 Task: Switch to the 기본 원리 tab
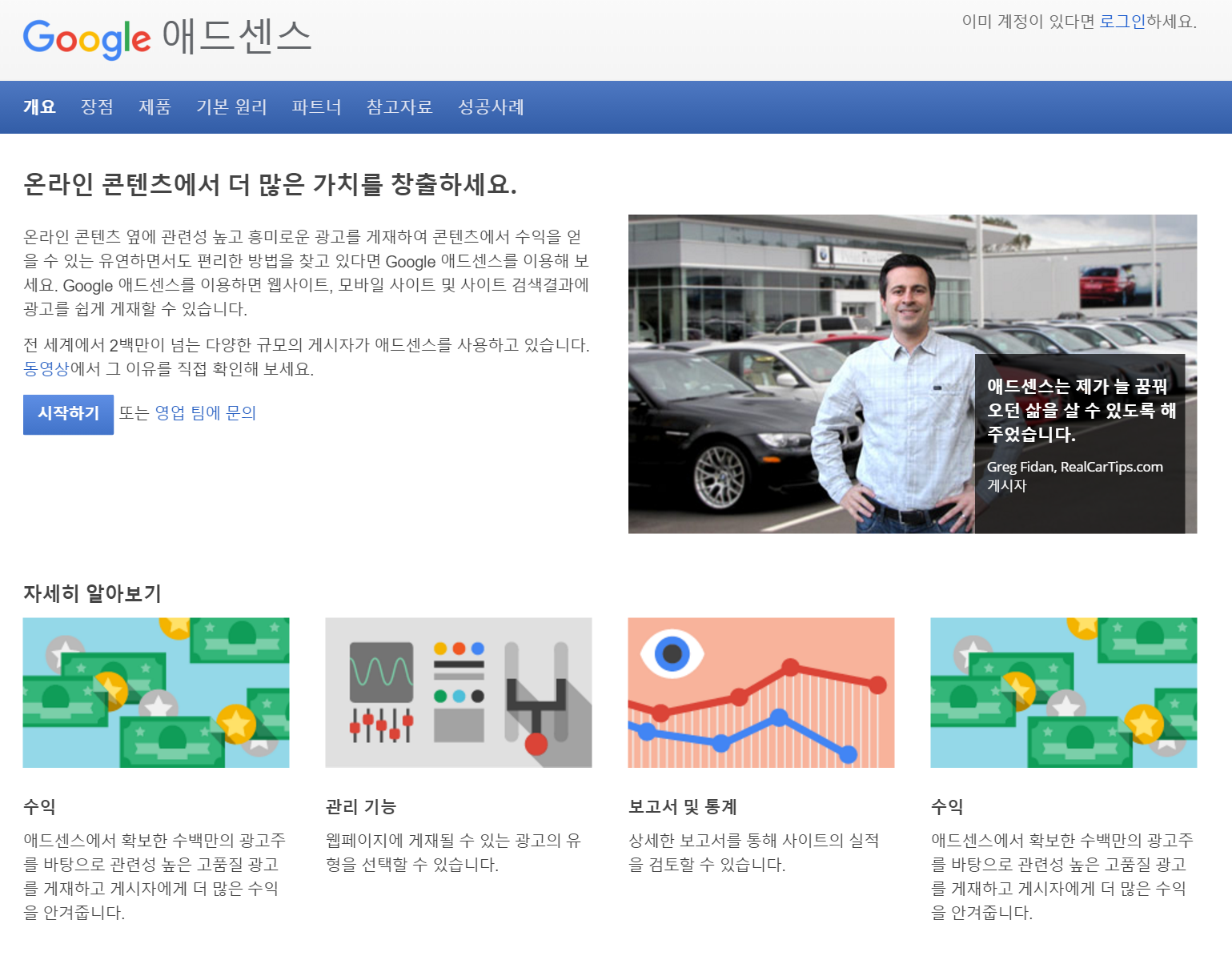[231, 107]
